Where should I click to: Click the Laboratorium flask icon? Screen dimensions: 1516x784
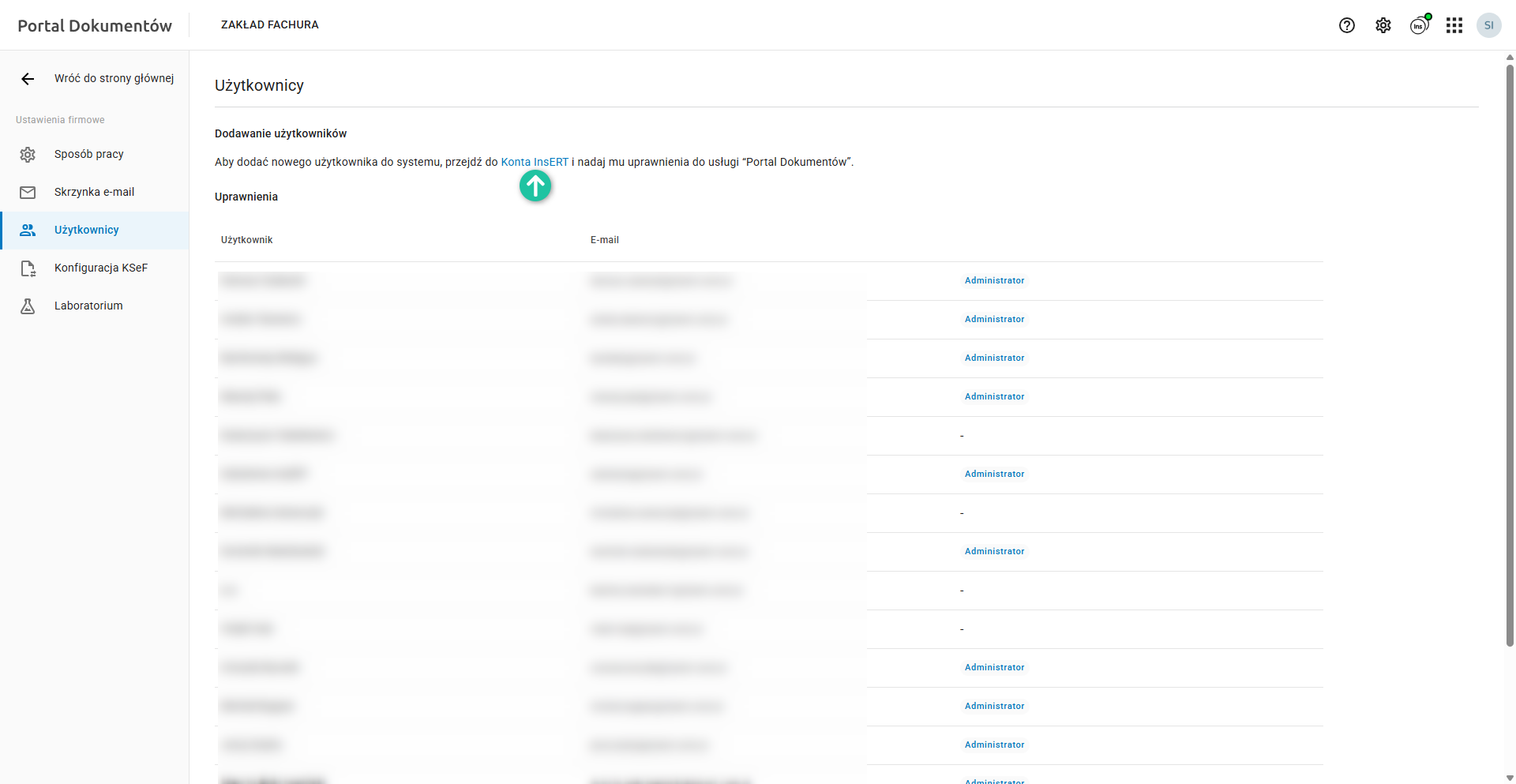coord(28,306)
